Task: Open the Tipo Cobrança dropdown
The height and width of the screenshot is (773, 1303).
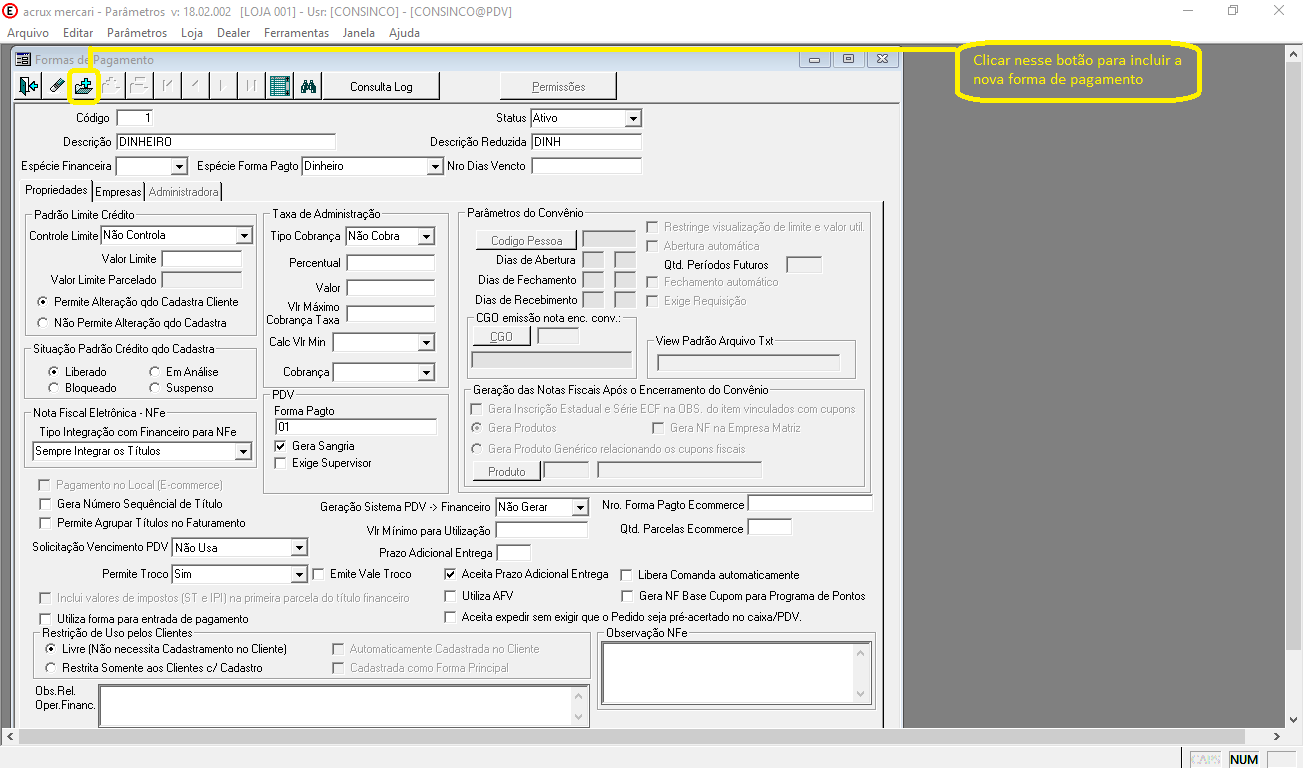Action: [426, 237]
